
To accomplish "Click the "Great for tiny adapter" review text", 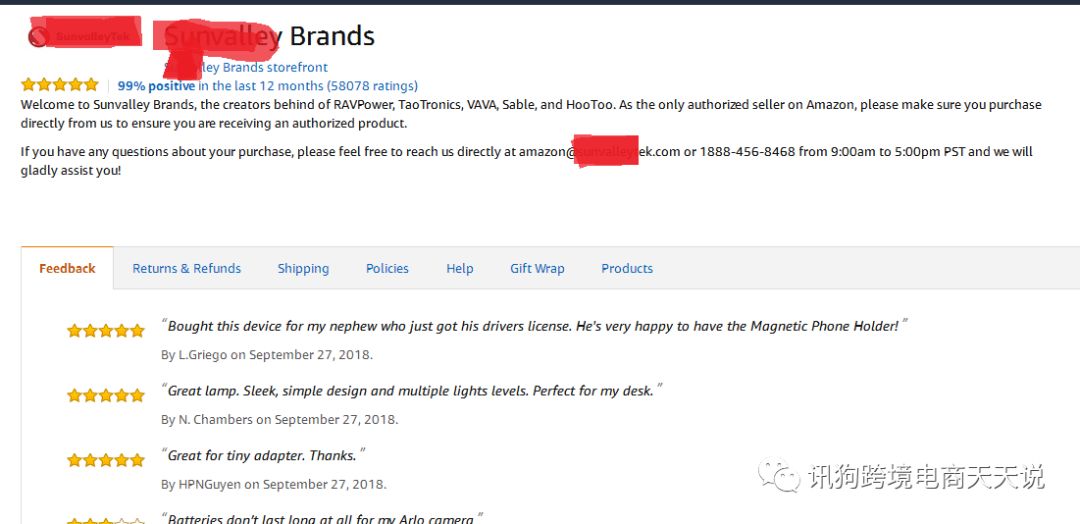I will pos(262,455).
